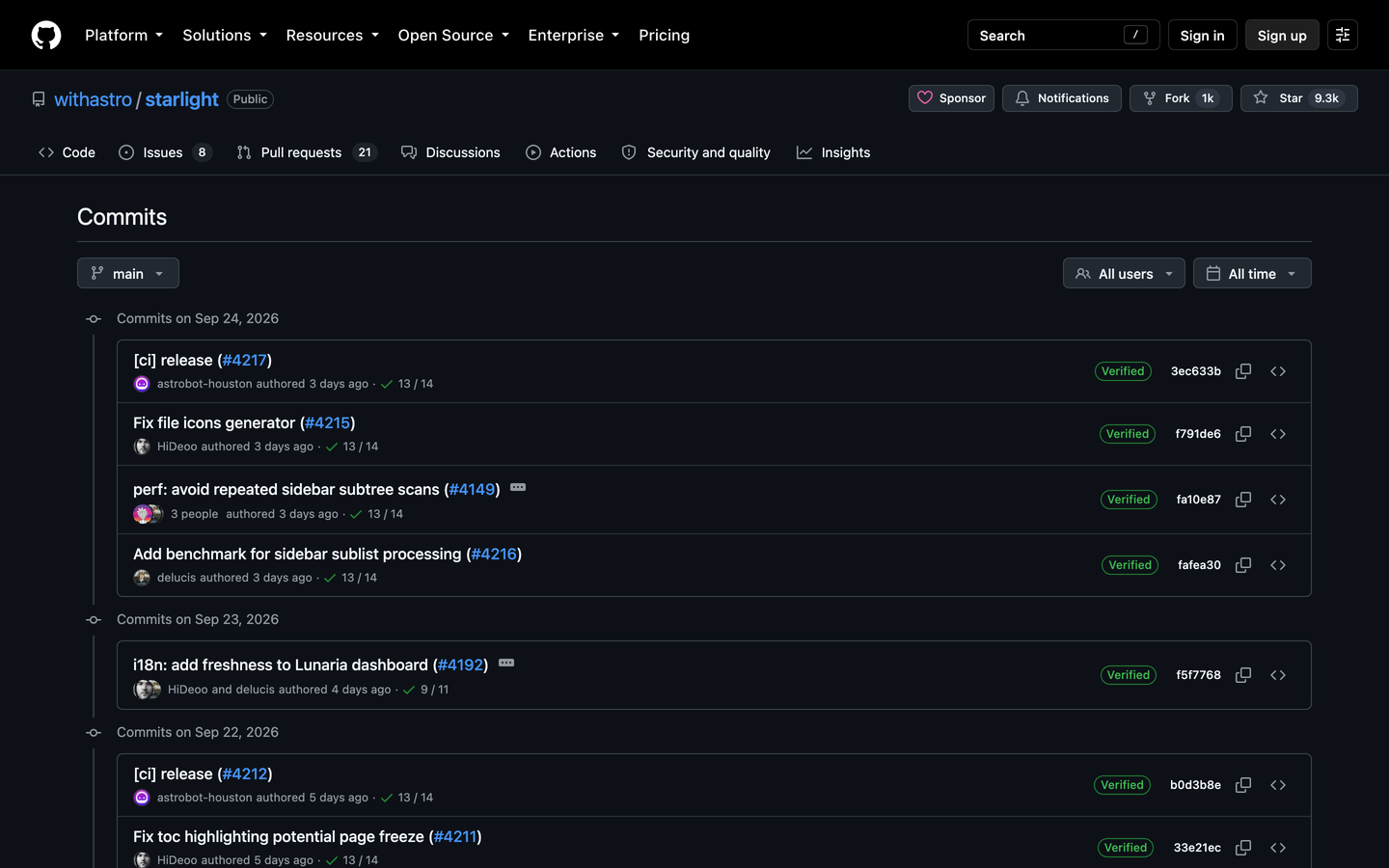Browse repository at commit fa10e87
The width and height of the screenshot is (1389, 868).
[x=1278, y=500]
